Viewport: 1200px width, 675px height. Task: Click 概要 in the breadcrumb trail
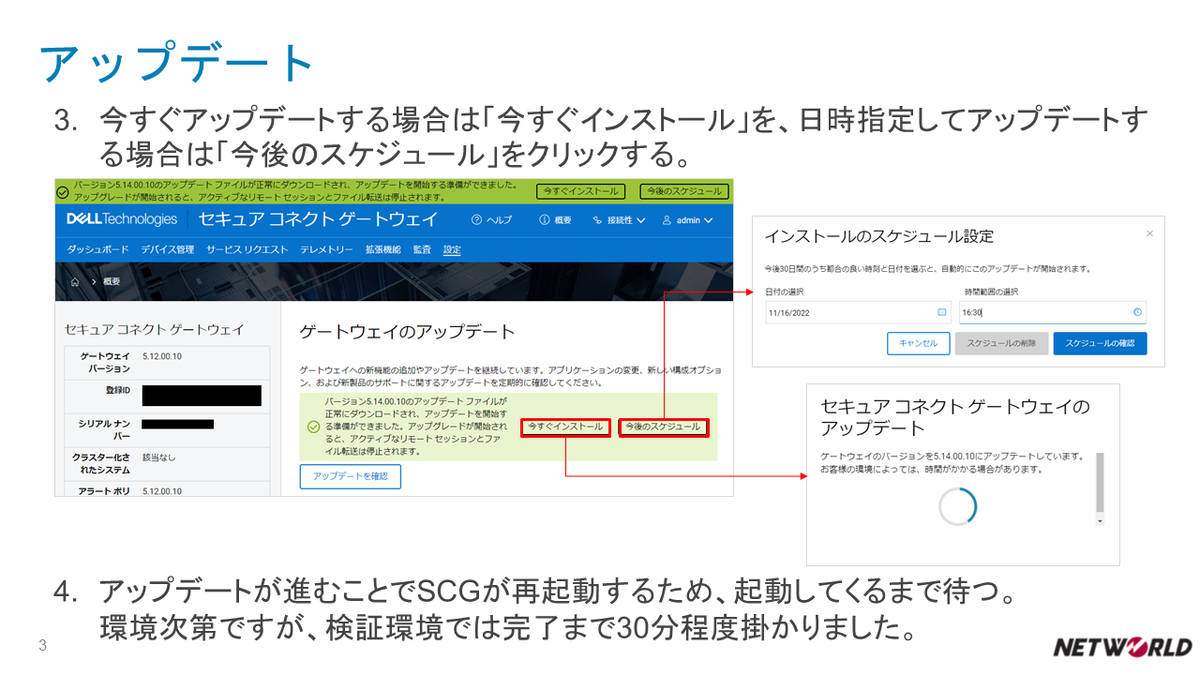(x=112, y=282)
